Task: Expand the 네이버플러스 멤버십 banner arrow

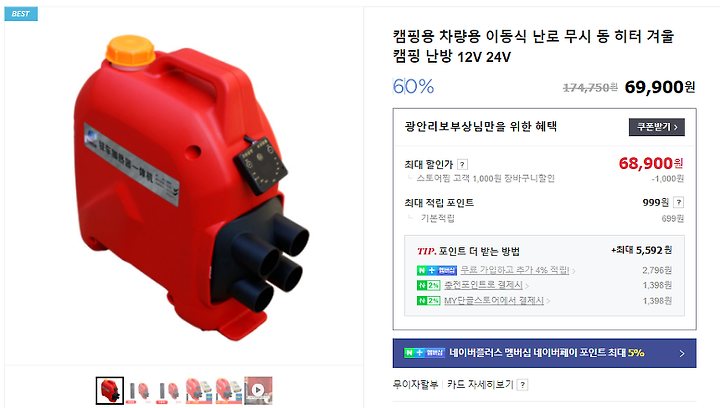Action: [x=682, y=353]
